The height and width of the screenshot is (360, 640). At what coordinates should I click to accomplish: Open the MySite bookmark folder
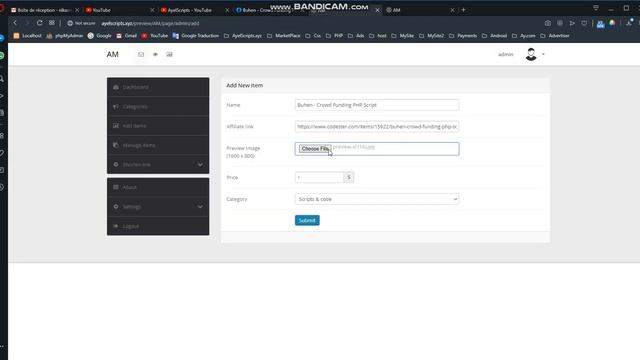(x=402, y=36)
